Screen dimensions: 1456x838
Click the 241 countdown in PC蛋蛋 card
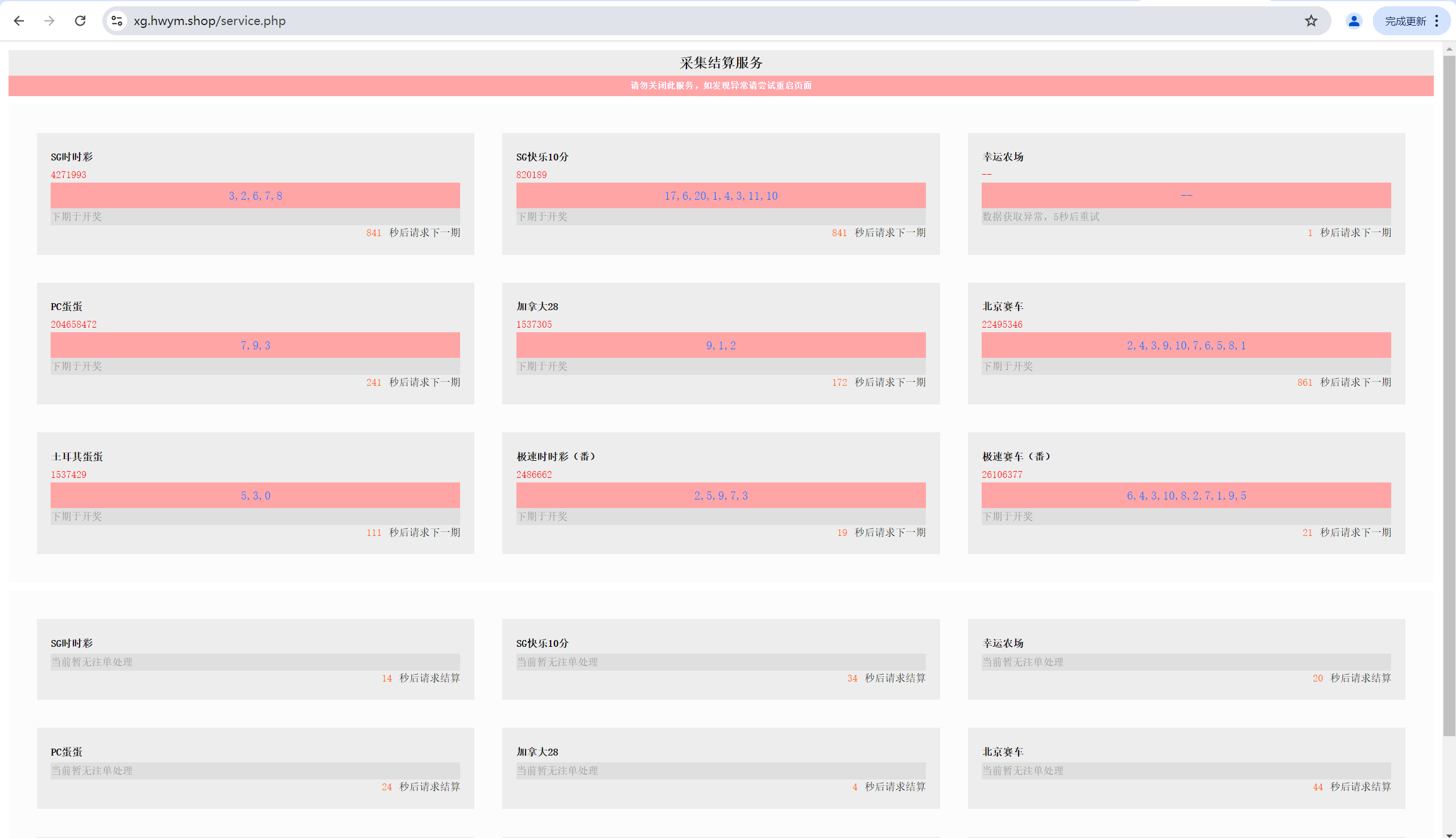pos(374,383)
